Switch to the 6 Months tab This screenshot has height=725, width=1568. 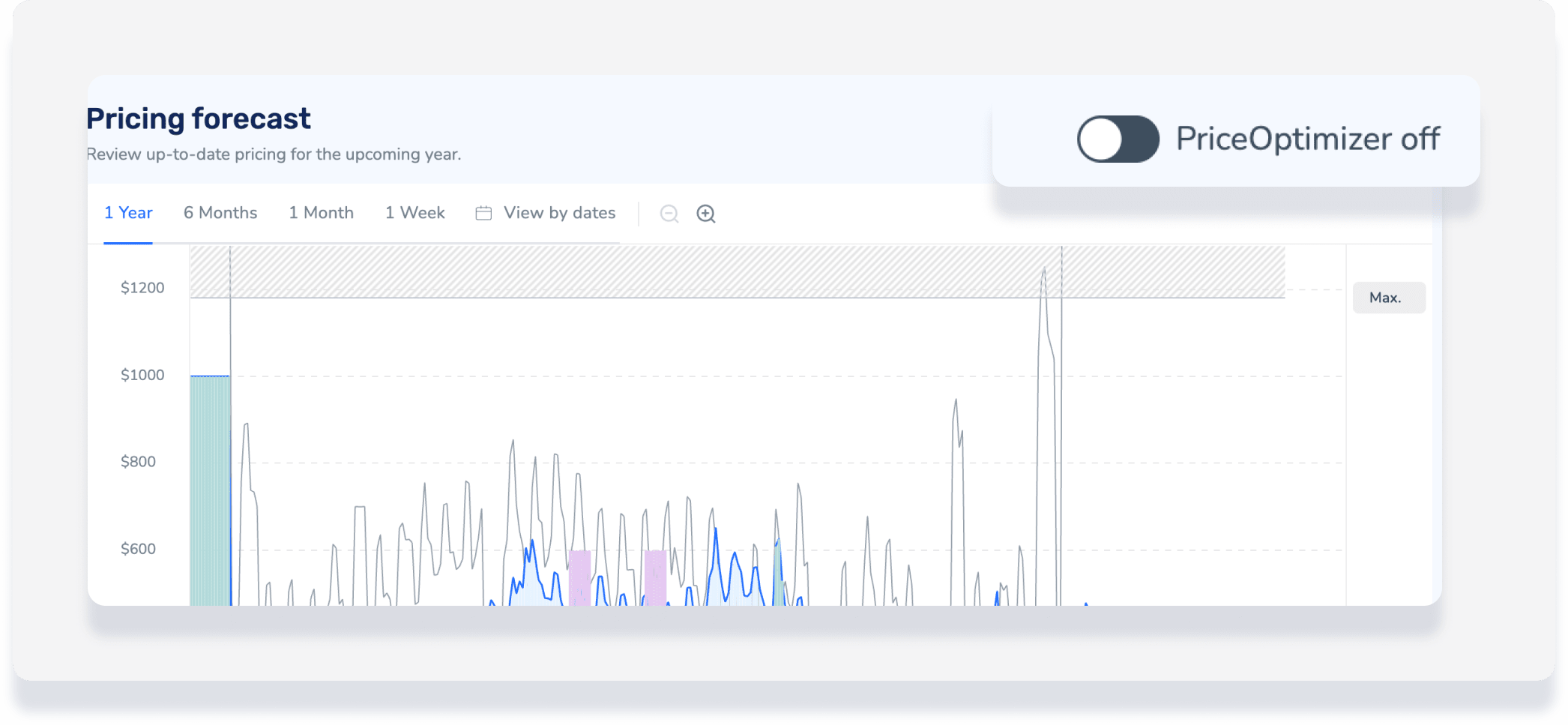[220, 213]
